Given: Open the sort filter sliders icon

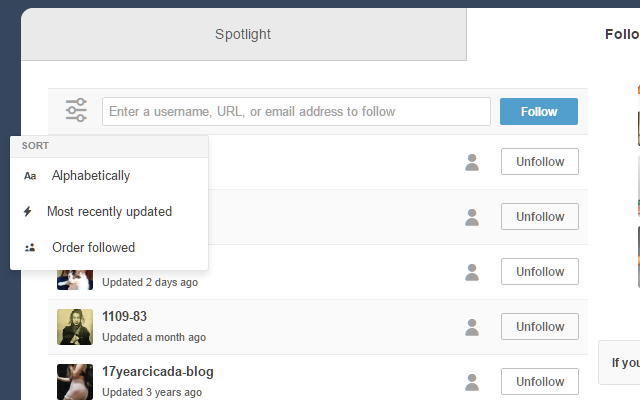Looking at the screenshot, I should pyautogui.click(x=76, y=110).
